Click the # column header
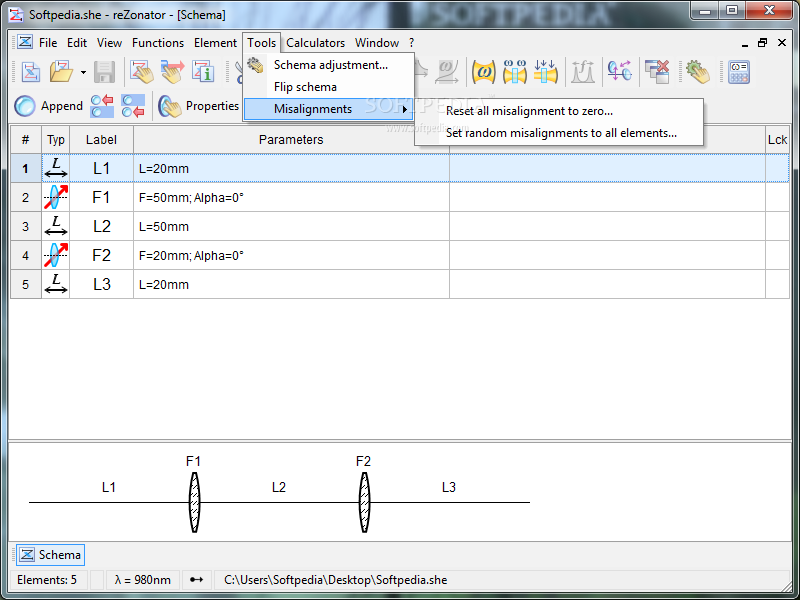 point(26,140)
